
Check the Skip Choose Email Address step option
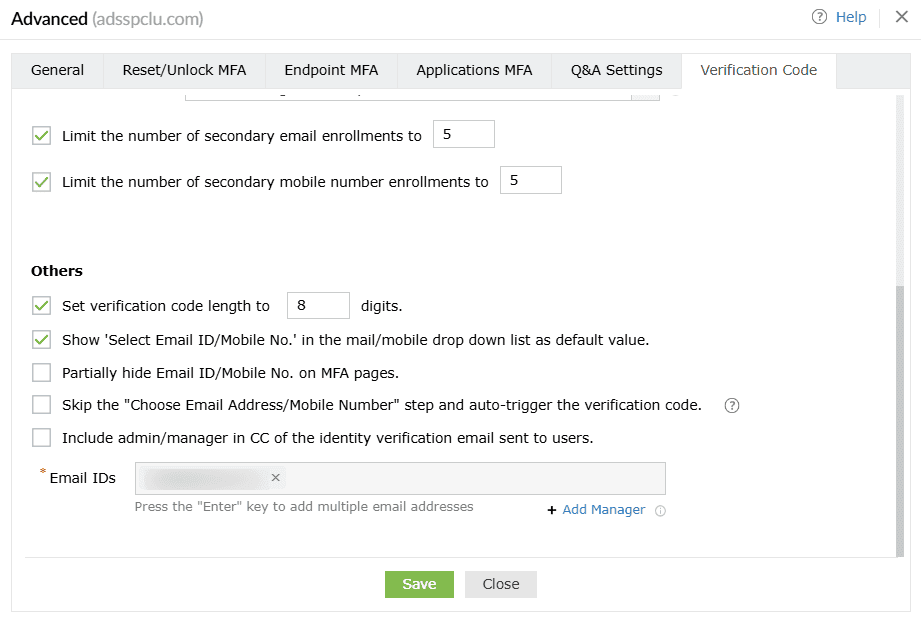[41, 405]
